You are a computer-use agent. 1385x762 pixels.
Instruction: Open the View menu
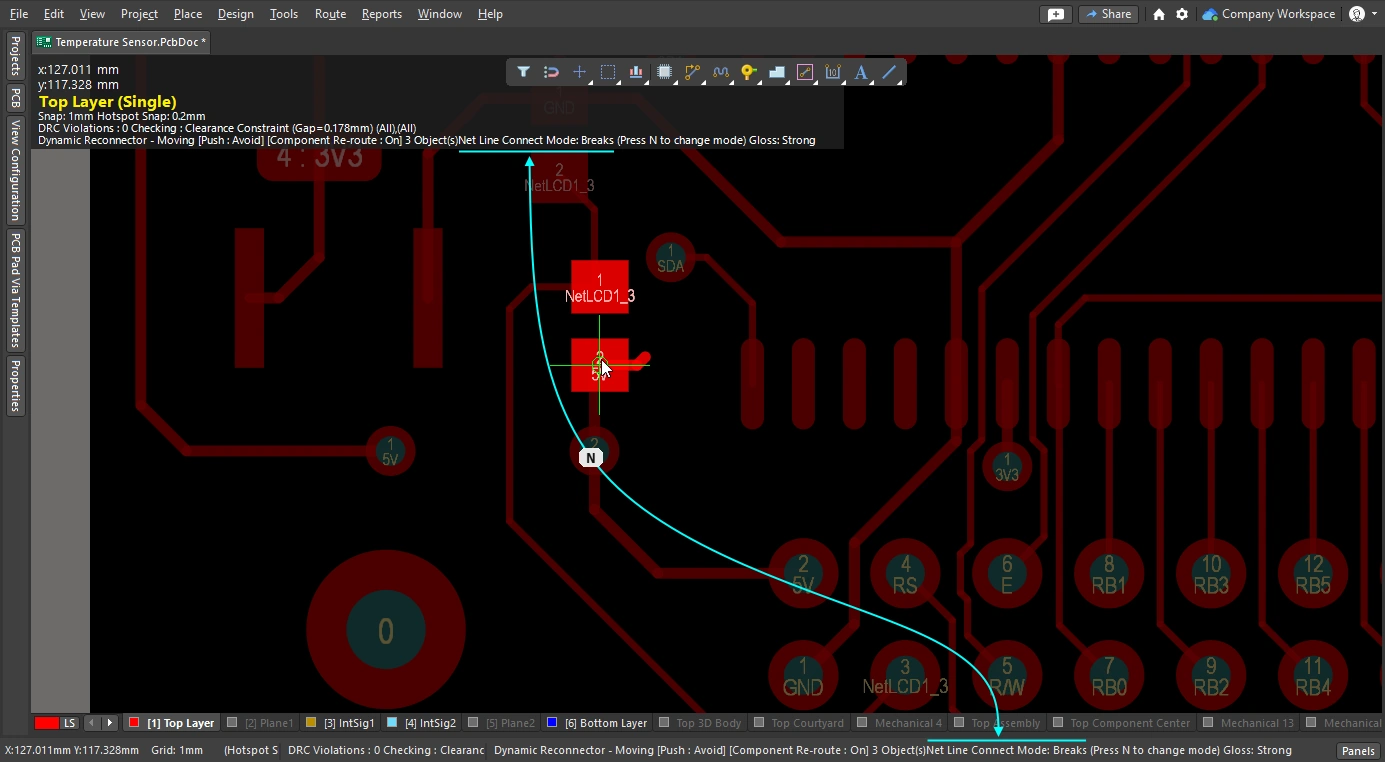(92, 14)
